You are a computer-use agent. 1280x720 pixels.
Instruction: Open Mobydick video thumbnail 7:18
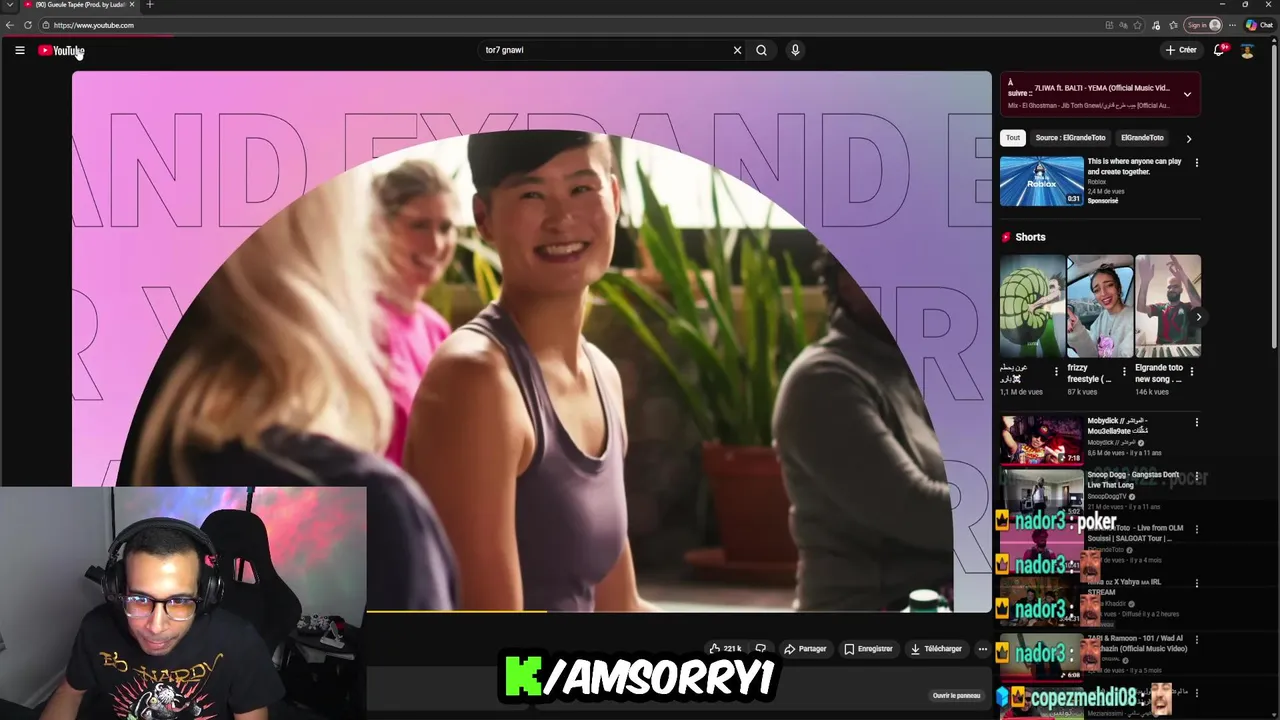[1042, 440]
